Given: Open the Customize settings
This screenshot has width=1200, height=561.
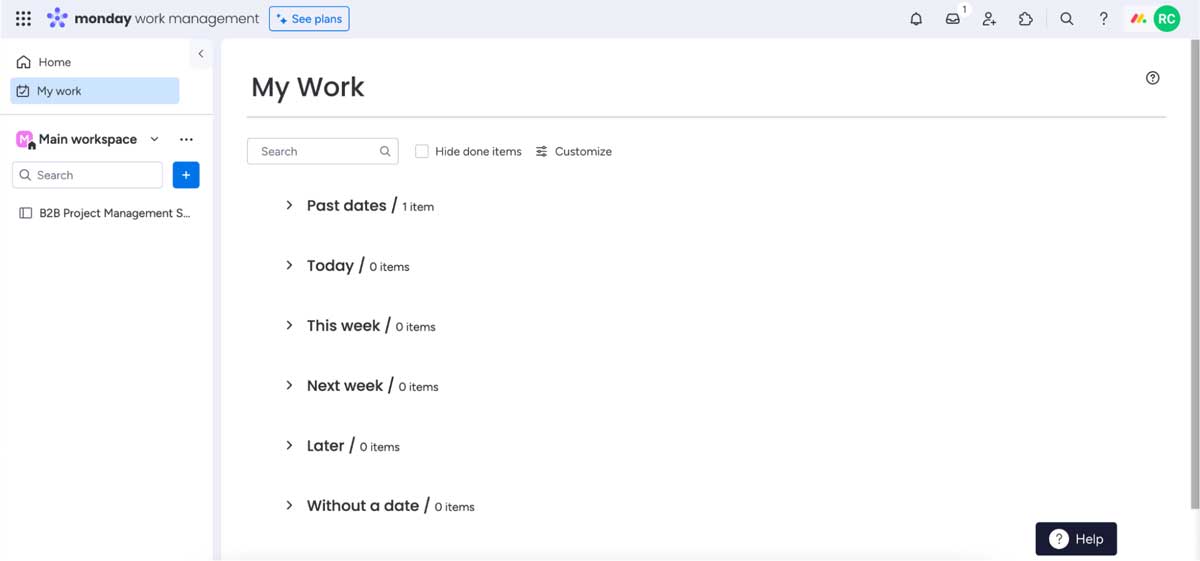Looking at the screenshot, I should 574,151.
